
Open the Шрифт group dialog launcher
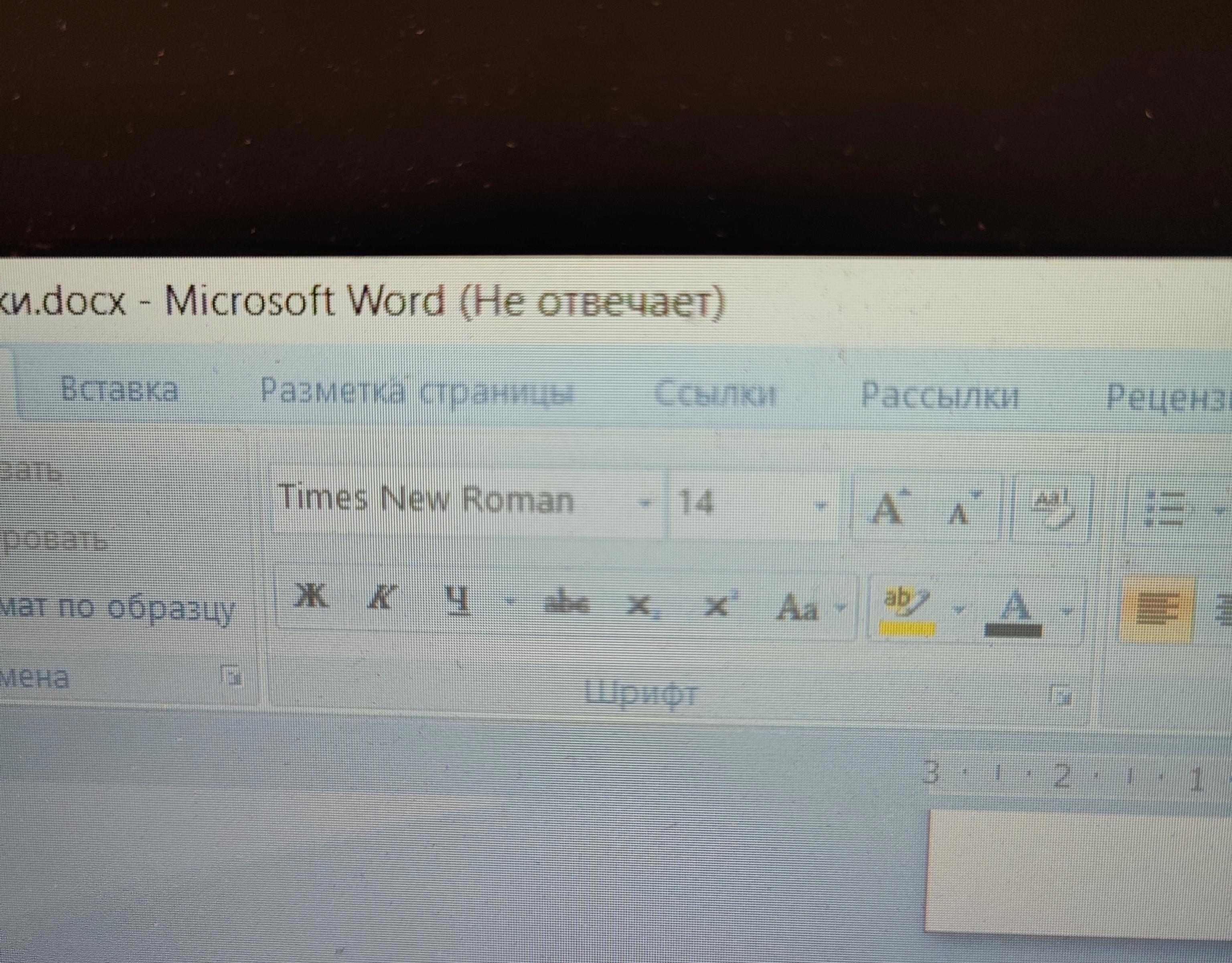click(1060, 695)
